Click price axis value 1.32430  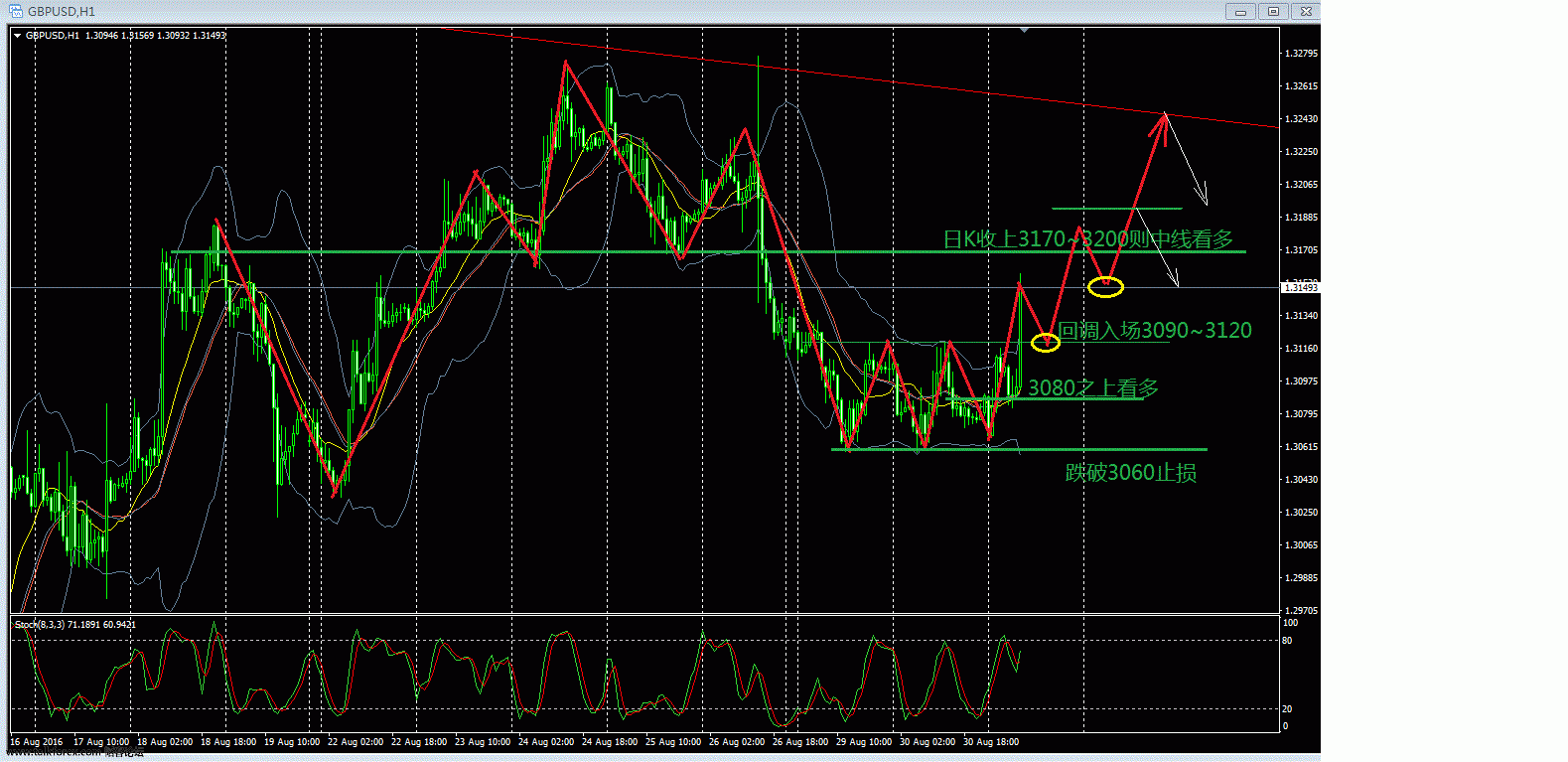point(1301,119)
